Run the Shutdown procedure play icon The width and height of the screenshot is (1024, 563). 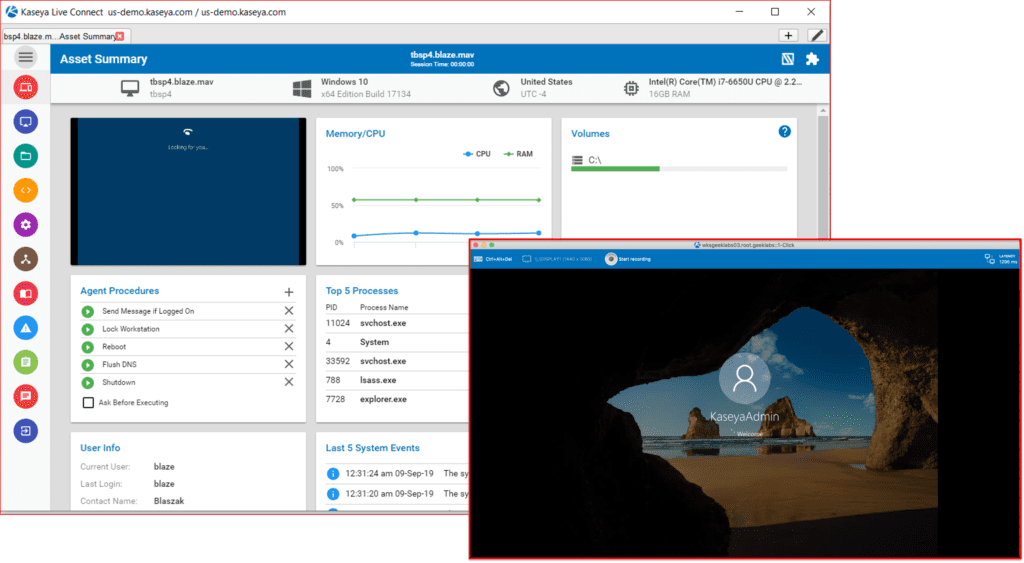(x=87, y=382)
